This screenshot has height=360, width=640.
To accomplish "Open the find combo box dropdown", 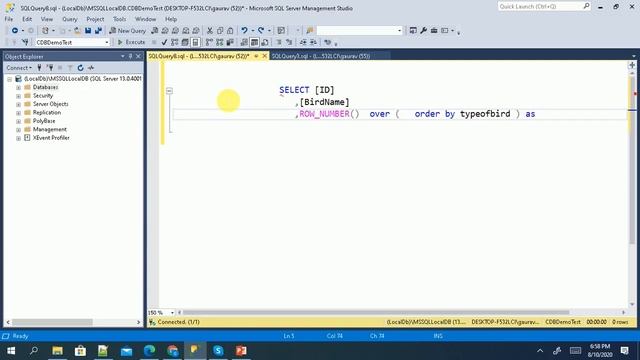I will click(x=399, y=31).
